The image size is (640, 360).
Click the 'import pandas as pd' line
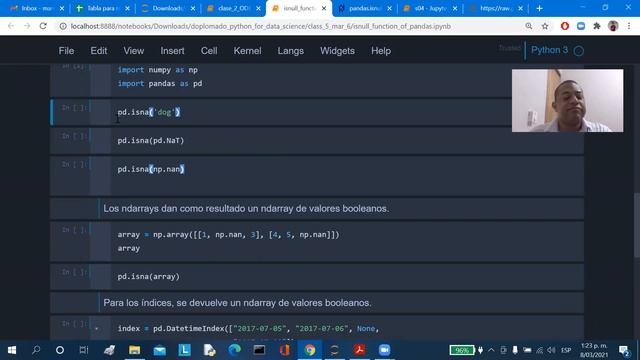point(160,84)
